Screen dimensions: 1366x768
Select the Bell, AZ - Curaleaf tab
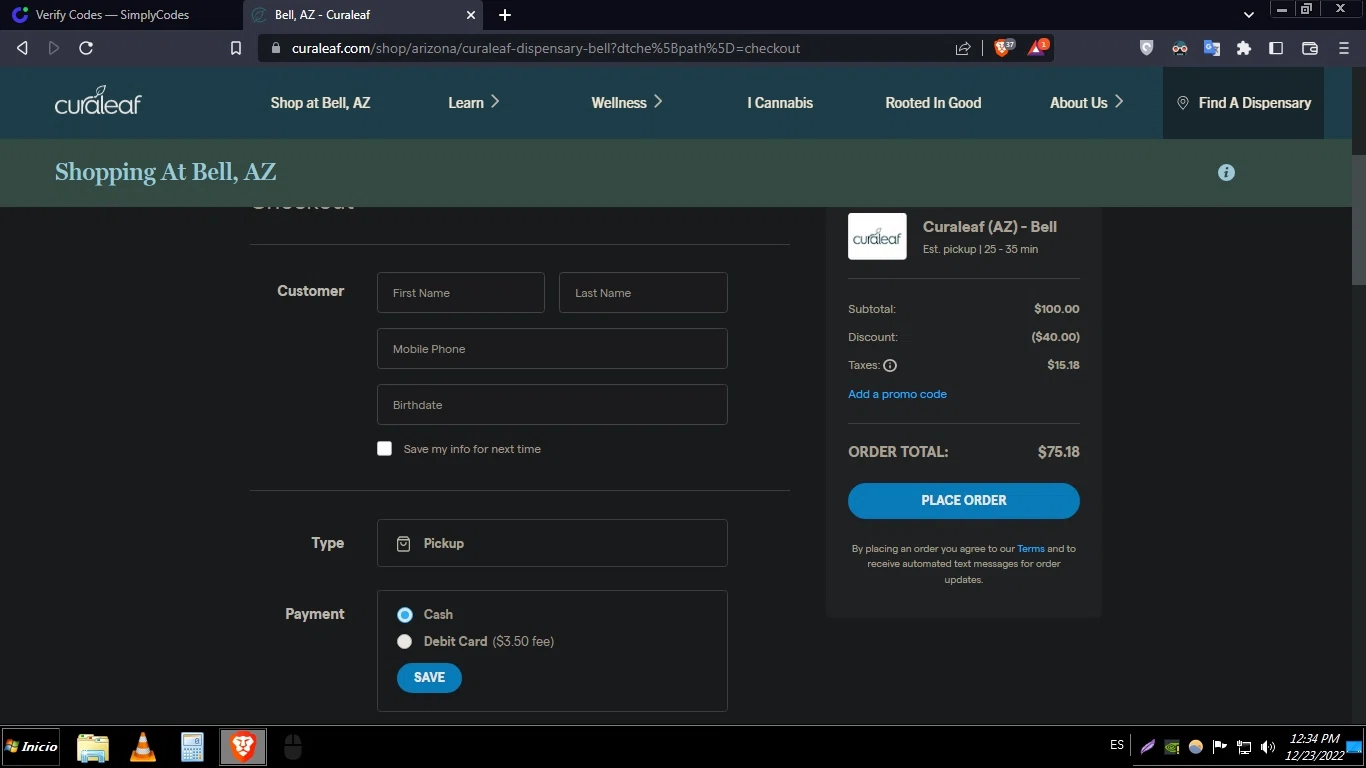[364, 15]
